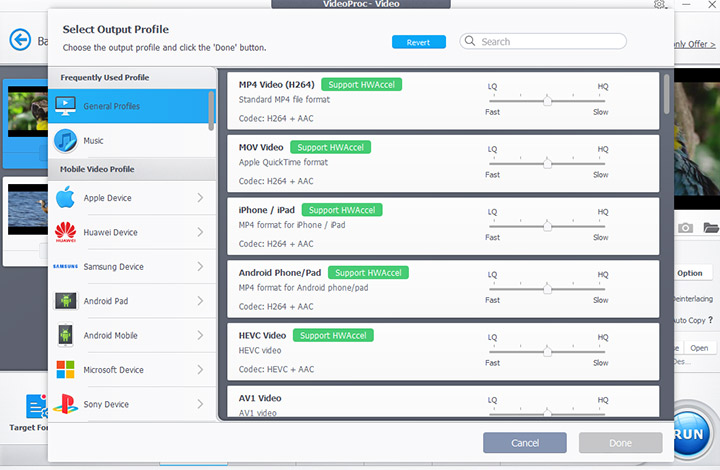720x470 pixels.
Task: Open Samsung Device profile list
Action: click(x=132, y=266)
